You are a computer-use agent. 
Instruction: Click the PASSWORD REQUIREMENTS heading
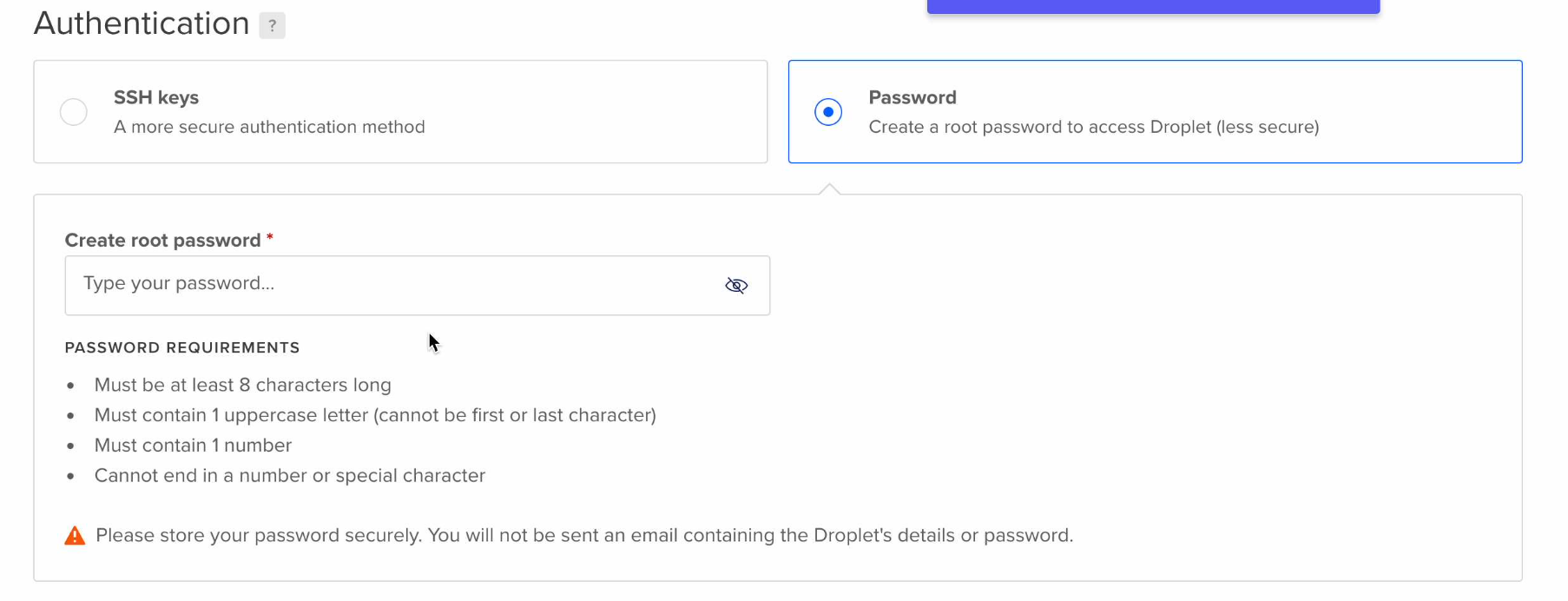(x=182, y=347)
